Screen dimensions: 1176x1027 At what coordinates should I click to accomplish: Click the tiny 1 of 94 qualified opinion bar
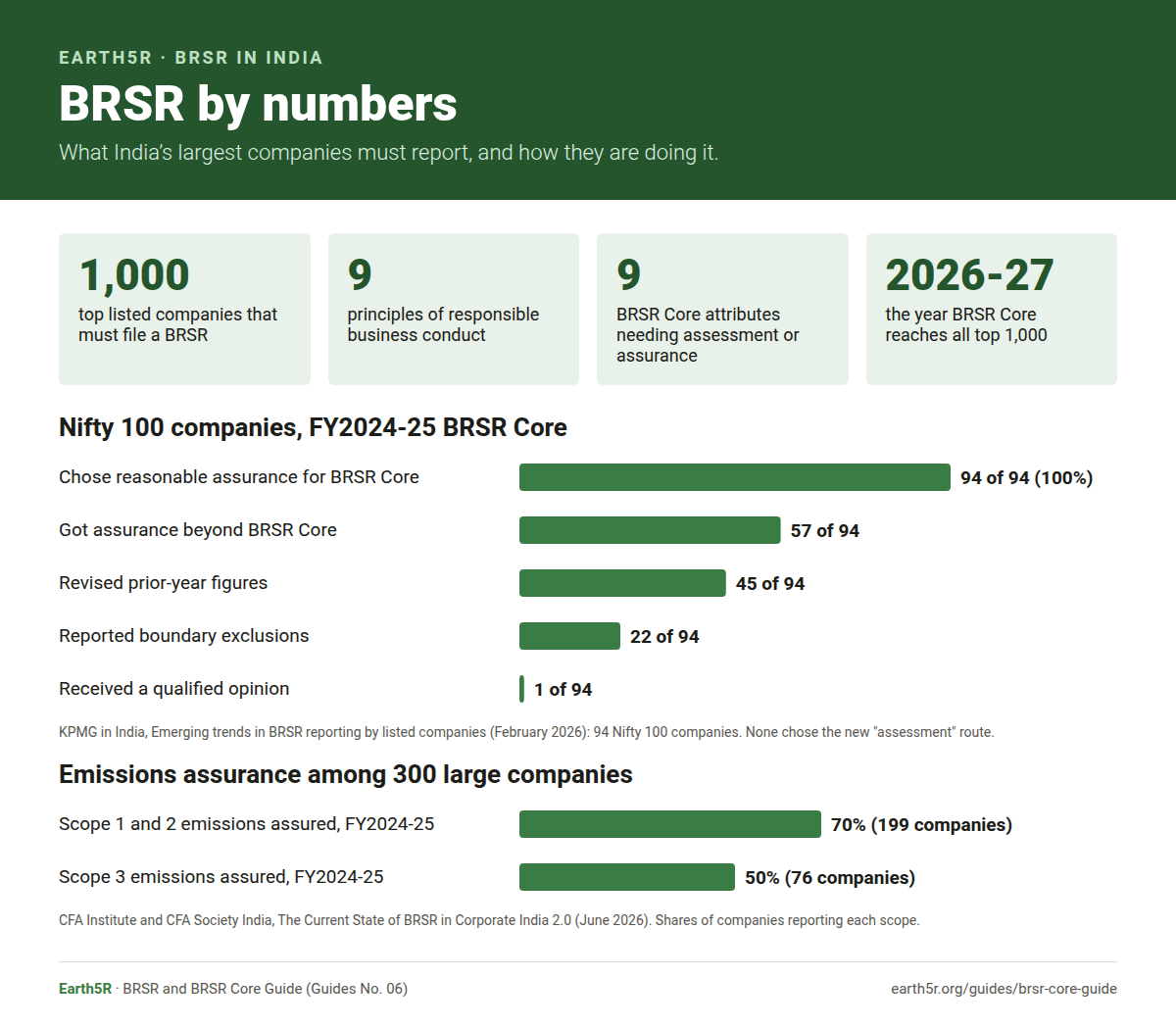[x=522, y=689]
